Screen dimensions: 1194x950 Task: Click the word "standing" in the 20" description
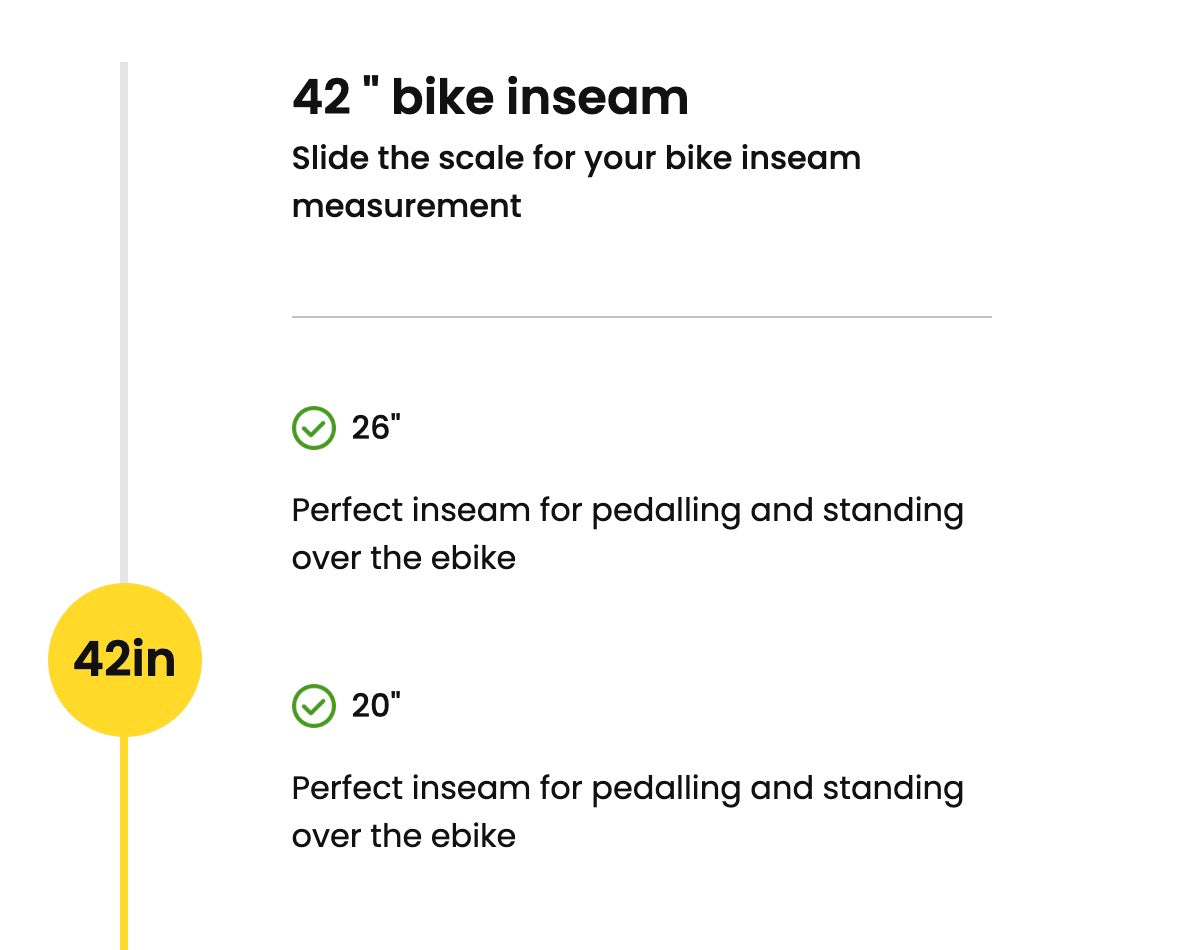click(x=893, y=788)
